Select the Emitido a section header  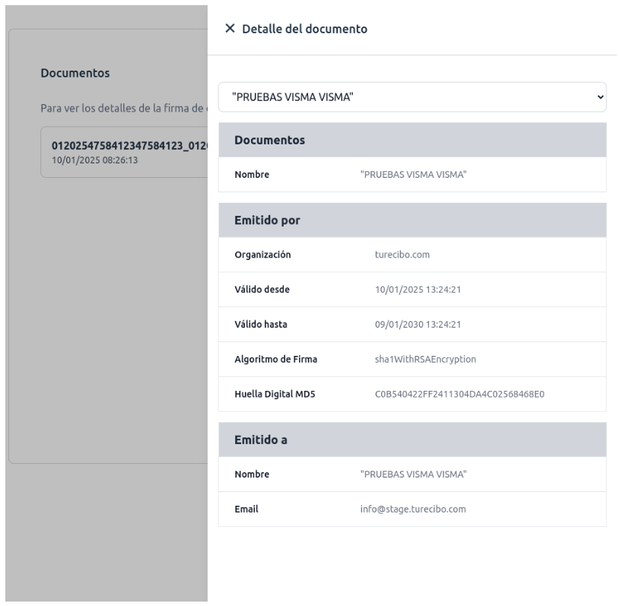click(x=261, y=439)
